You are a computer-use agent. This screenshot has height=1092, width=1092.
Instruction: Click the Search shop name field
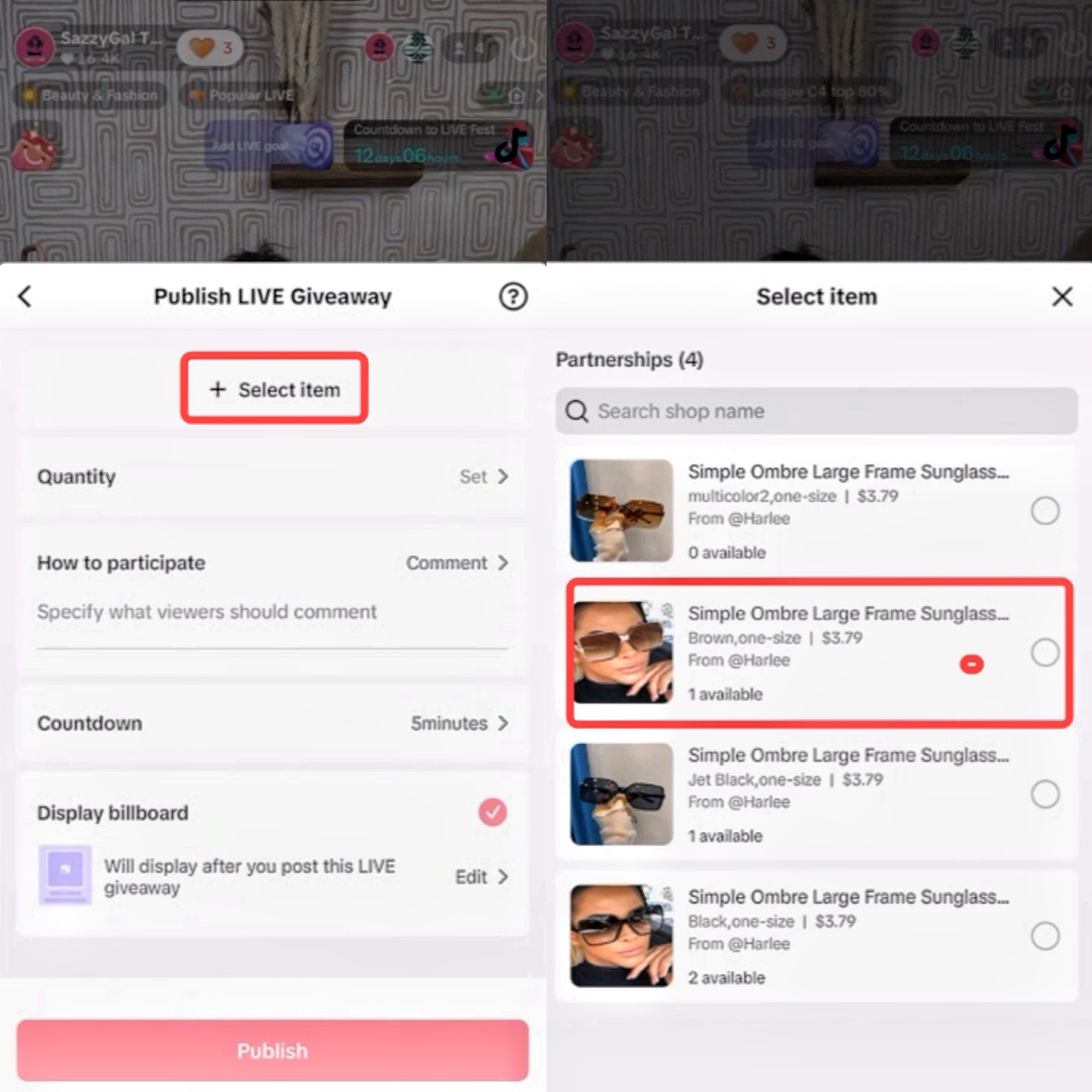coord(817,411)
